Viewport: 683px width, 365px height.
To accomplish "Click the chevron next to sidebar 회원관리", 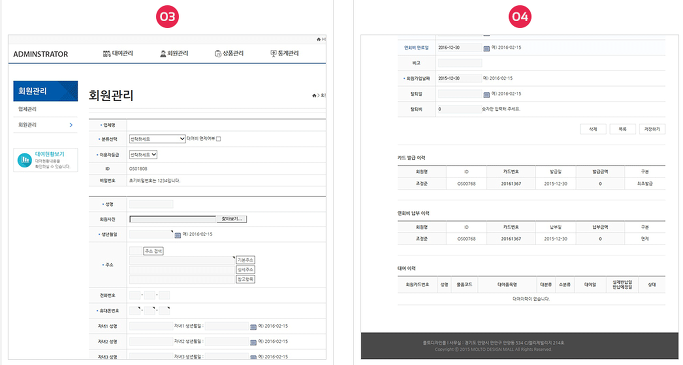I will click(x=71, y=125).
